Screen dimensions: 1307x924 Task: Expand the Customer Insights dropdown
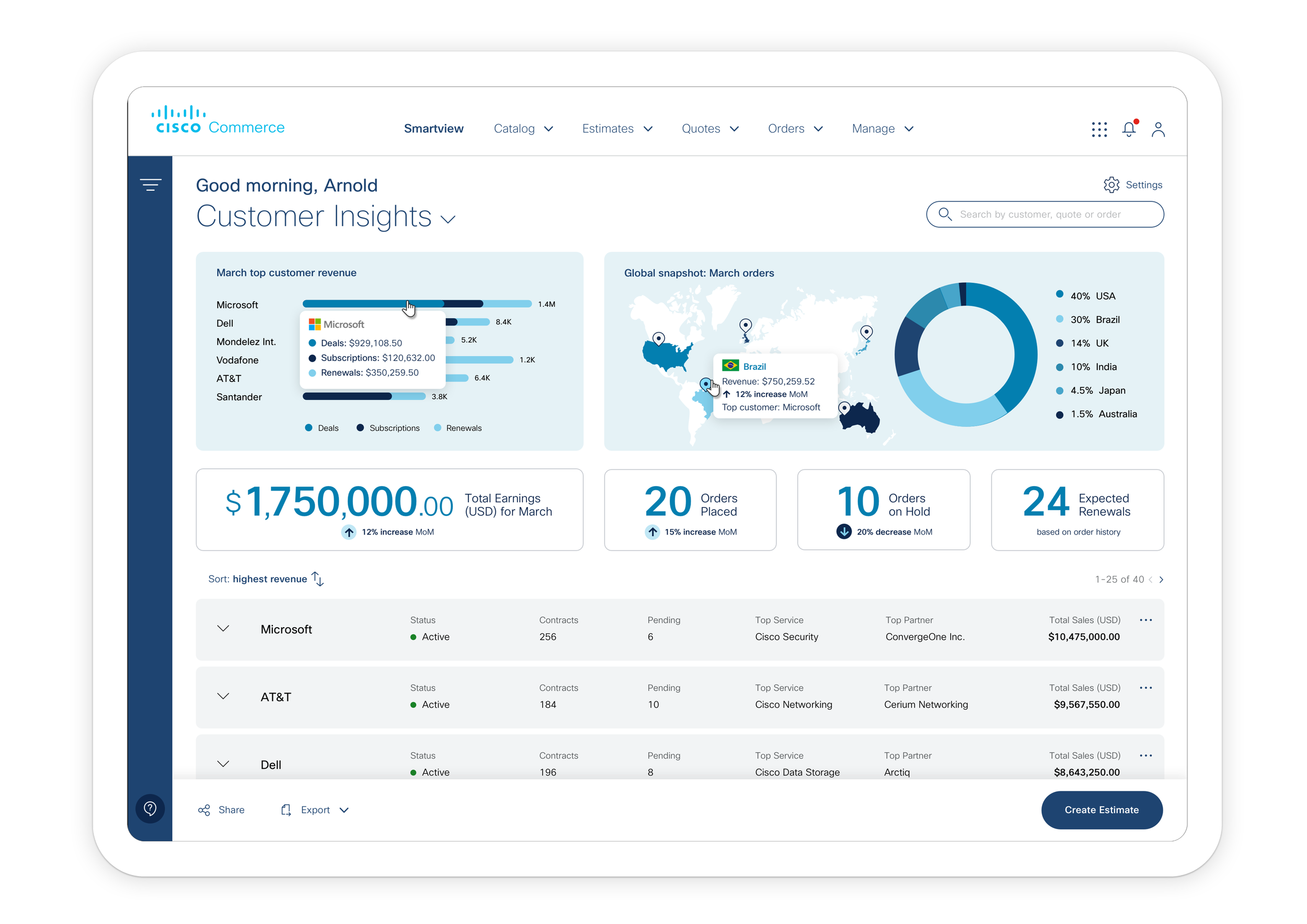coord(448,218)
